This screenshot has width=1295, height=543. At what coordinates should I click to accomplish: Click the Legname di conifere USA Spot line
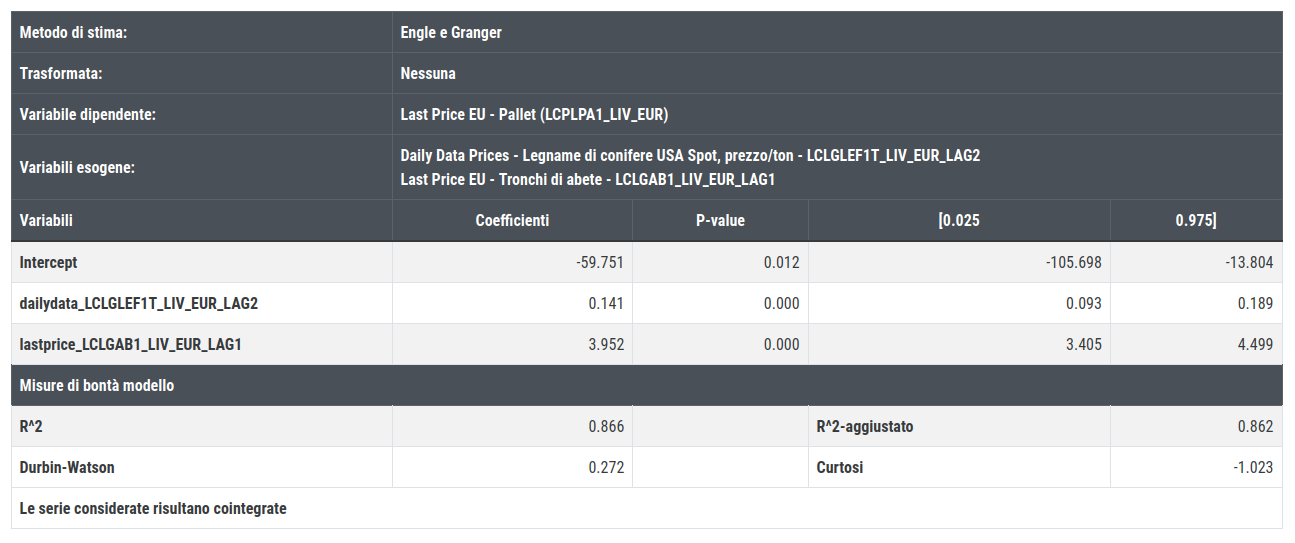(x=690, y=156)
